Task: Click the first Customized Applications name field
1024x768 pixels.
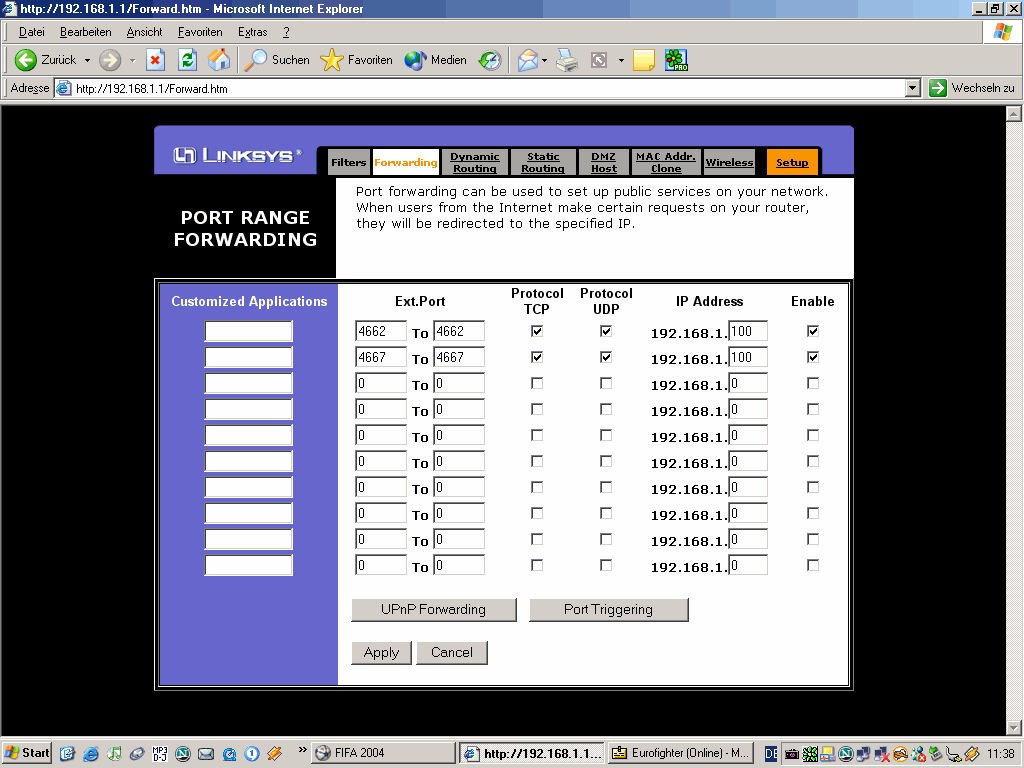Action: click(x=248, y=331)
